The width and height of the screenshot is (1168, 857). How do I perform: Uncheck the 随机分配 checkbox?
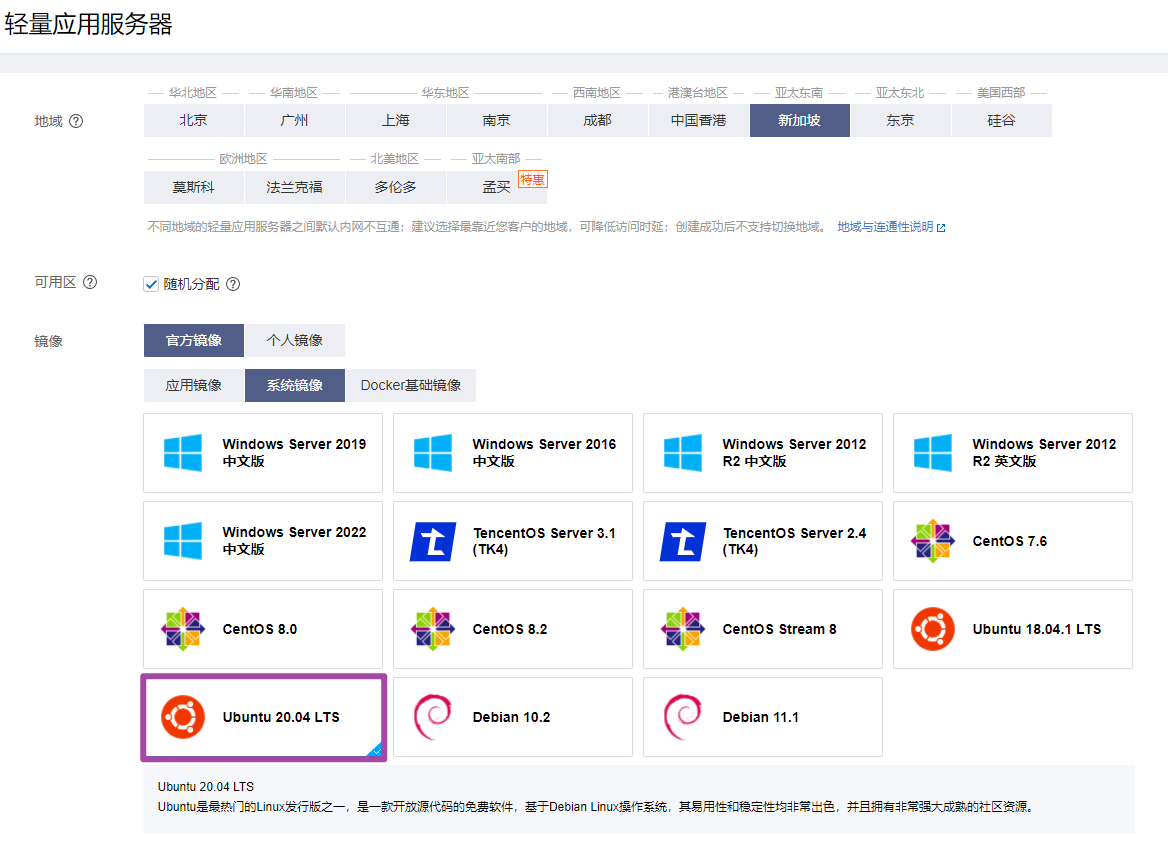click(x=150, y=283)
